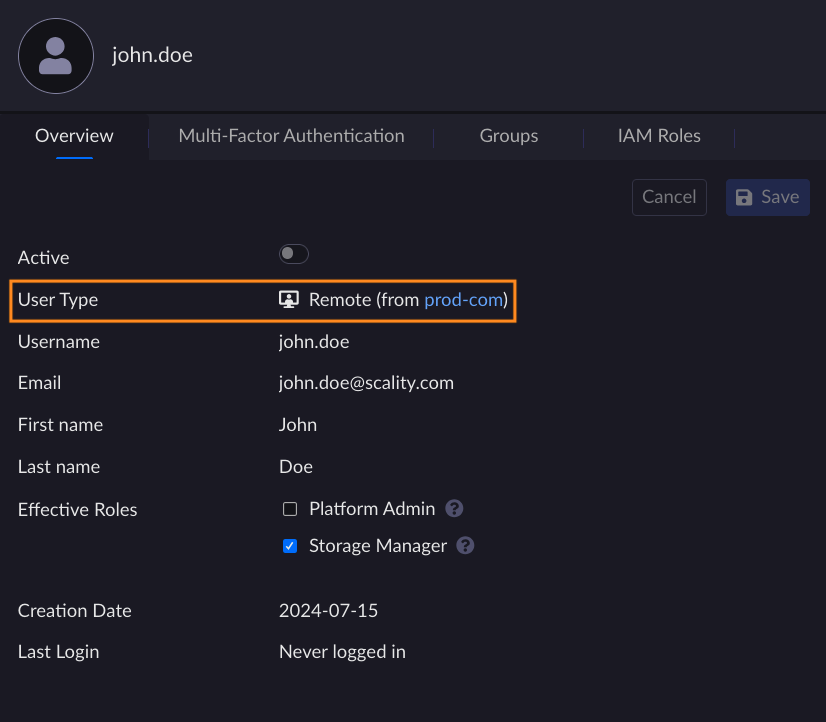Check the Platform Admin checkbox
The height and width of the screenshot is (722, 826).
290,509
